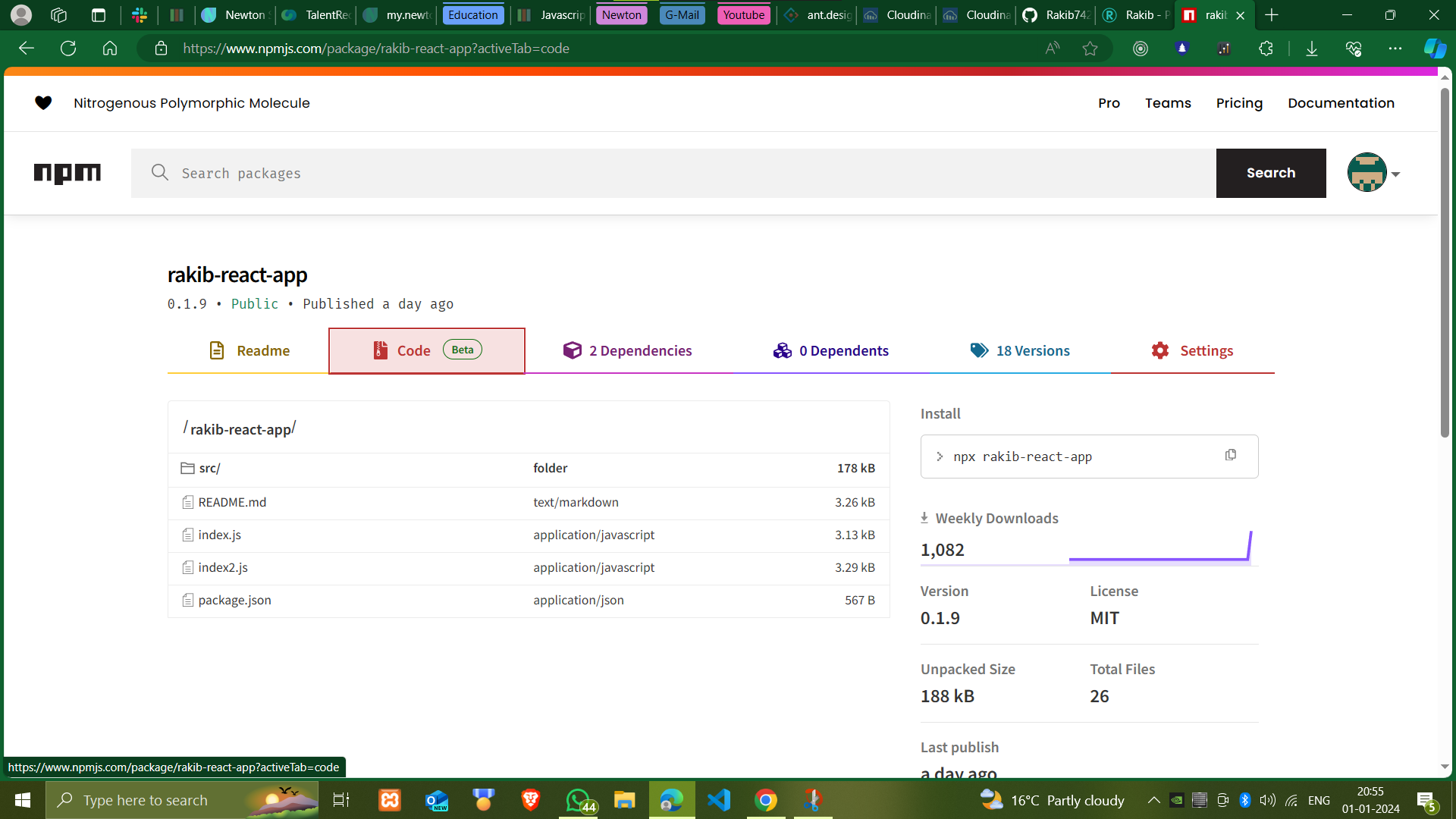Click the site security lock icon
Screen dimensions: 1456x819
pyautogui.click(x=161, y=49)
